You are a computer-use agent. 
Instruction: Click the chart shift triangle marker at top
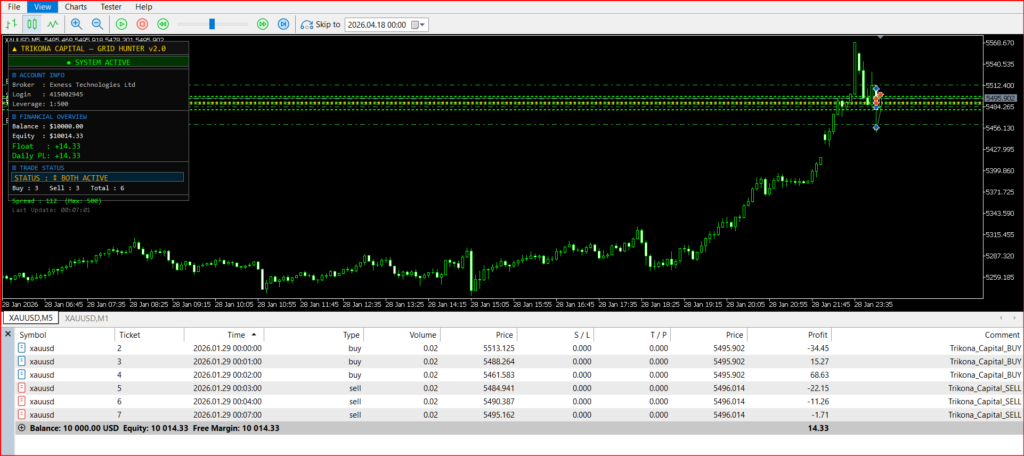click(x=880, y=37)
